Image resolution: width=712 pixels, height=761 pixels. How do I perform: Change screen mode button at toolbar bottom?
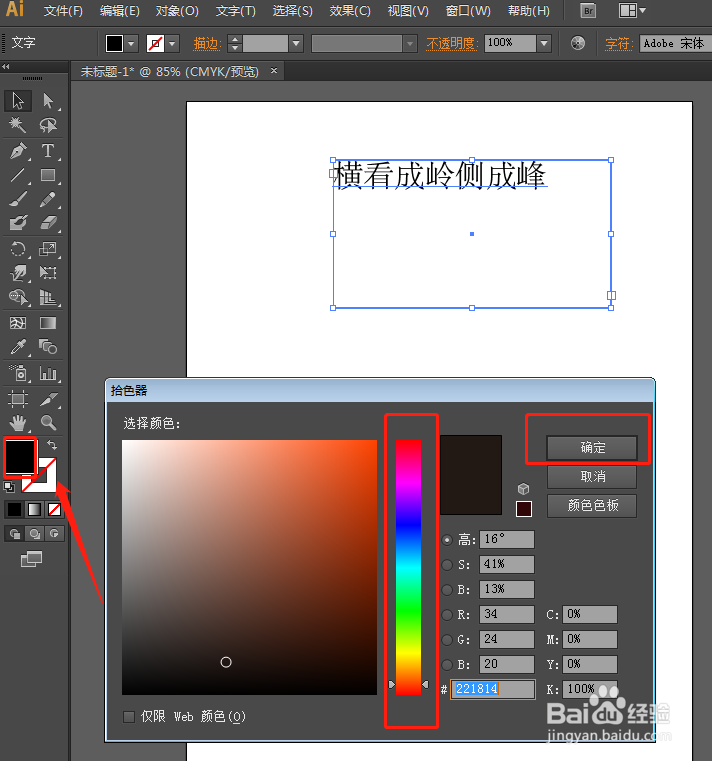click(x=32, y=559)
